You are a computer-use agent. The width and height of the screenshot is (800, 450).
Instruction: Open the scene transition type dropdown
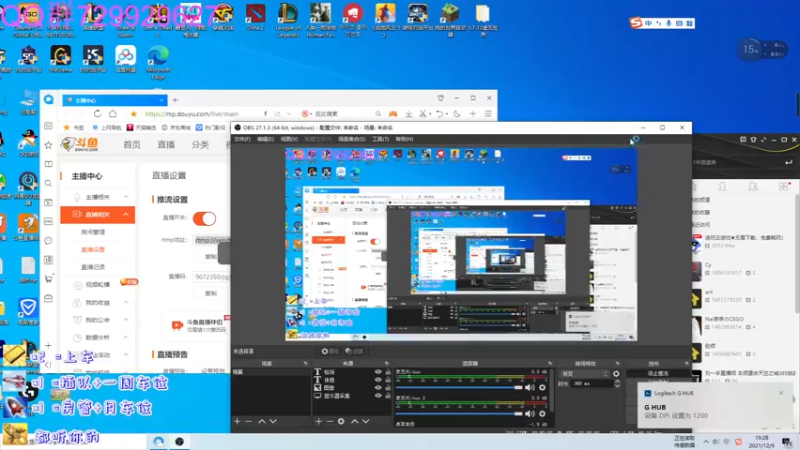click(584, 373)
